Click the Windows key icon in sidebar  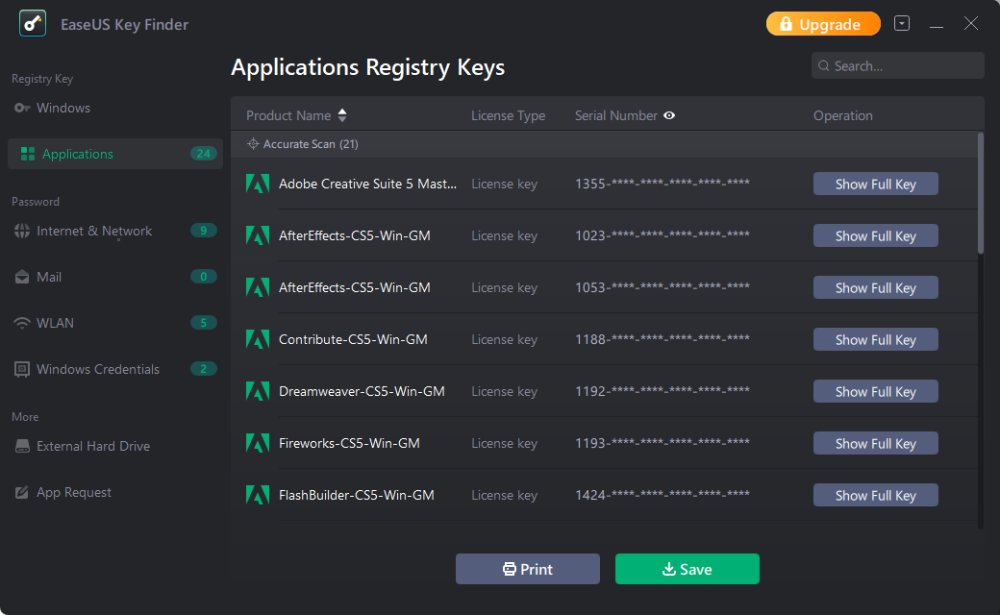[22, 108]
